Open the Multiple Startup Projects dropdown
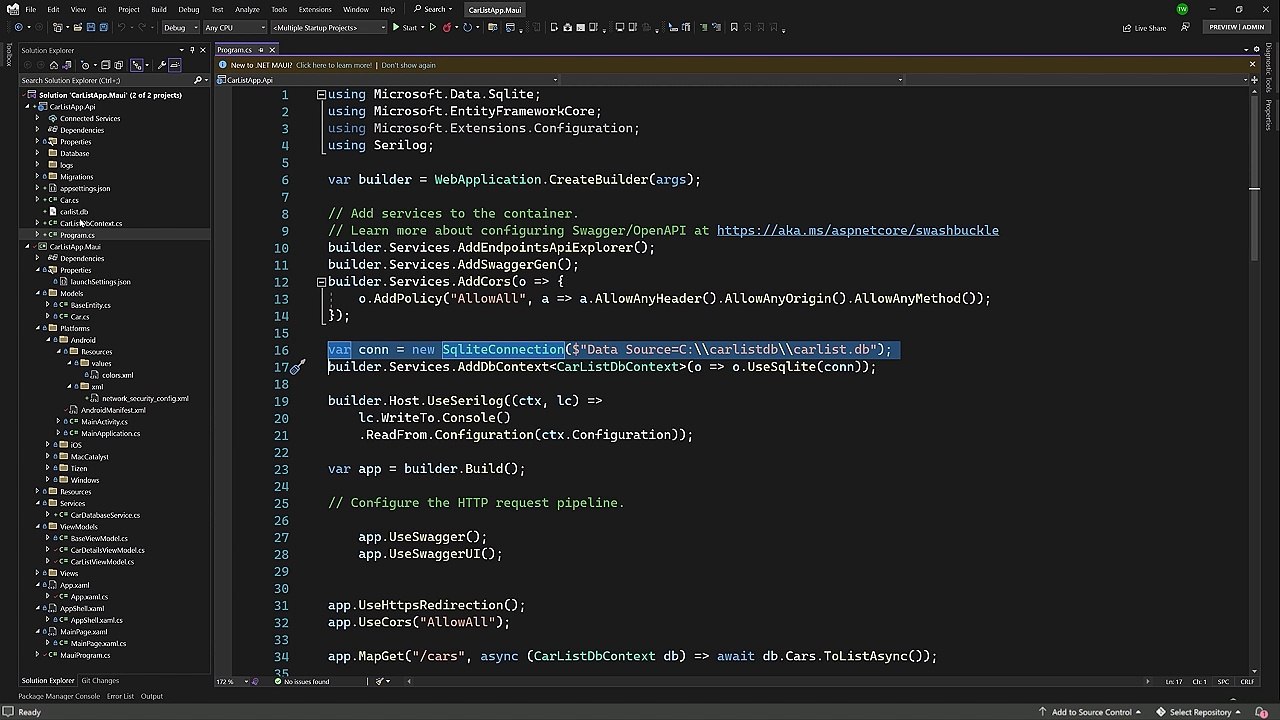Viewport: 1280px width, 720px height. 328,27
